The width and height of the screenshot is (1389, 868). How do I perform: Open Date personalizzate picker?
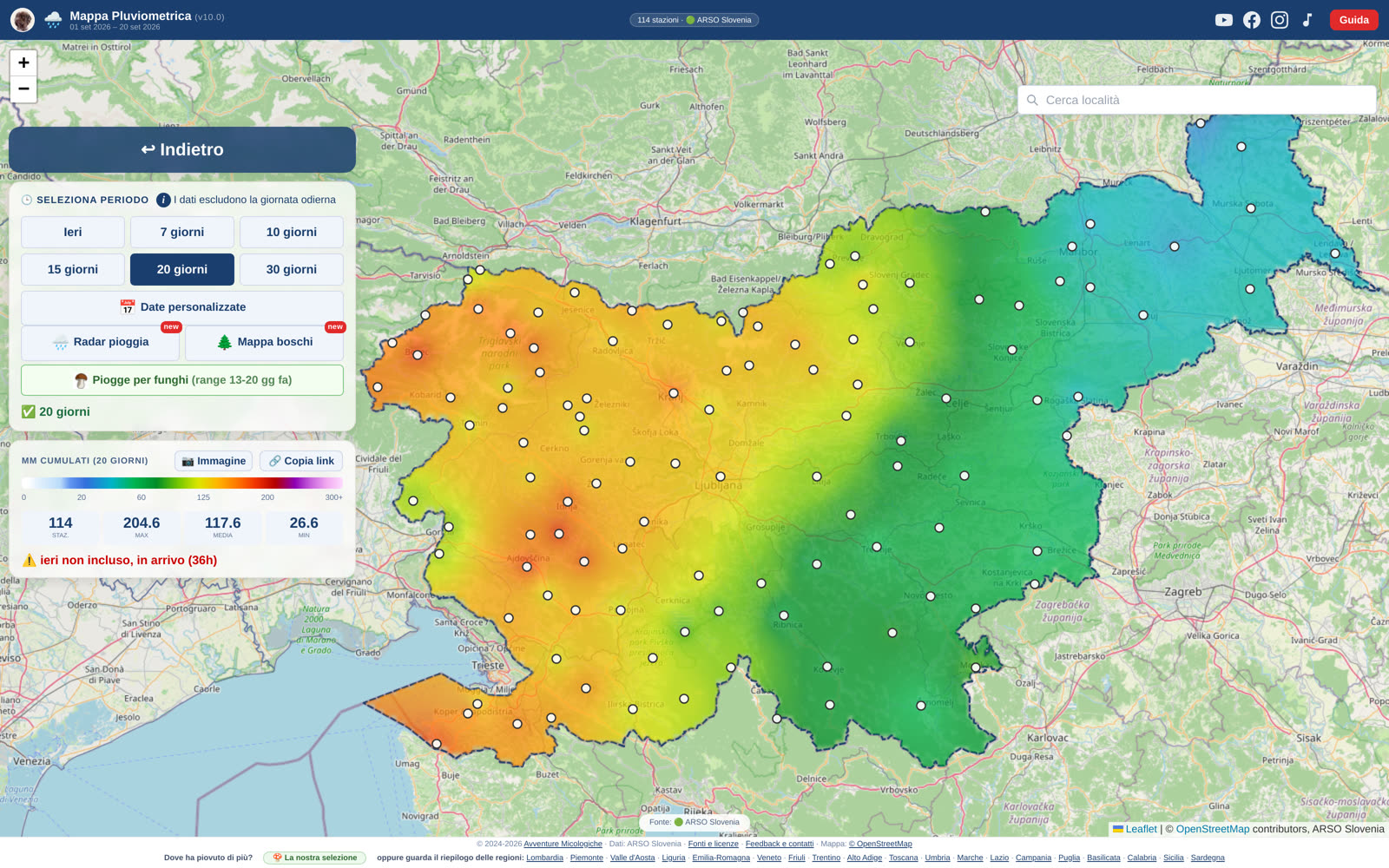182,307
